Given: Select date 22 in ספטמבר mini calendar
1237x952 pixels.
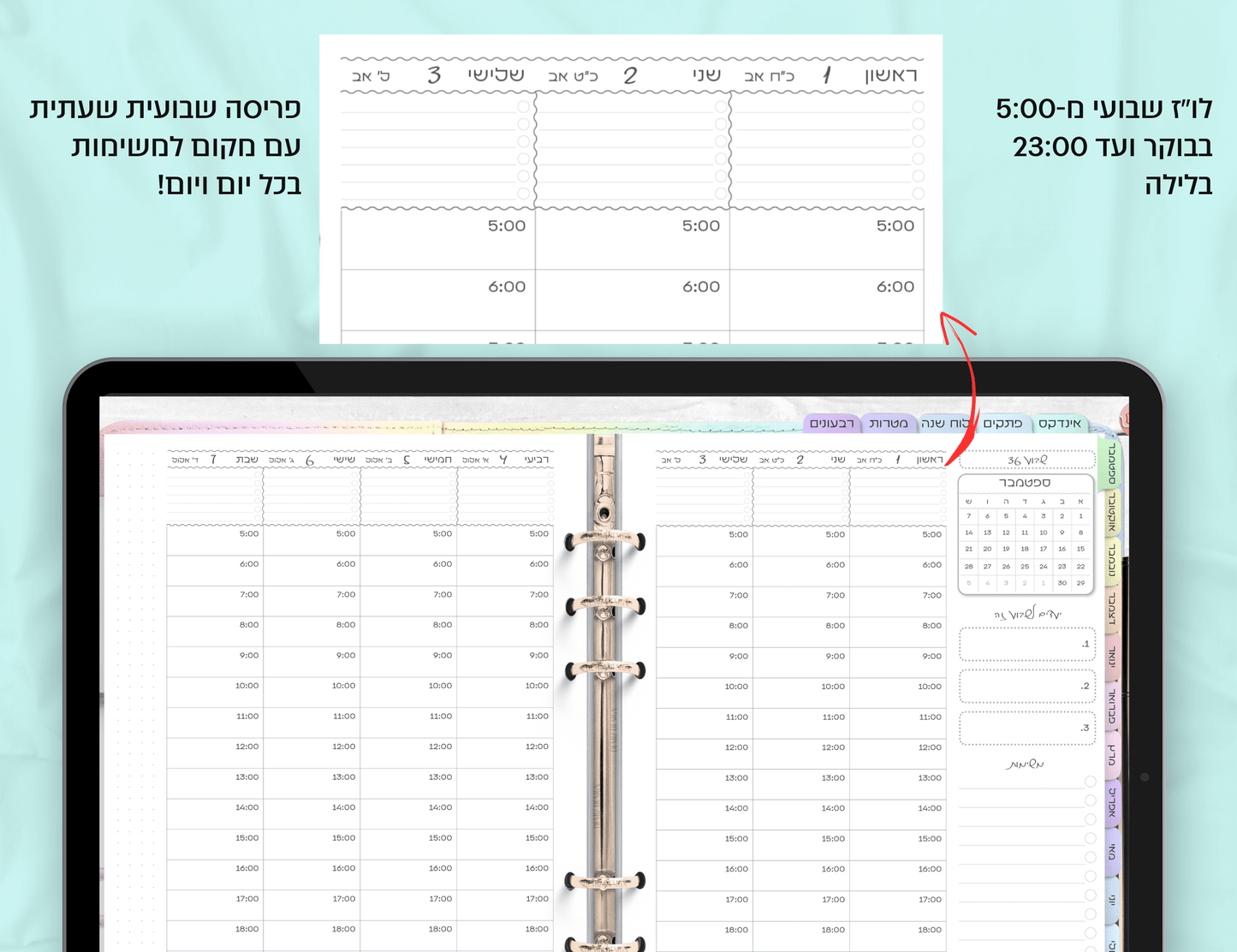Looking at the screenshot, I should [x=1080, y=566].
